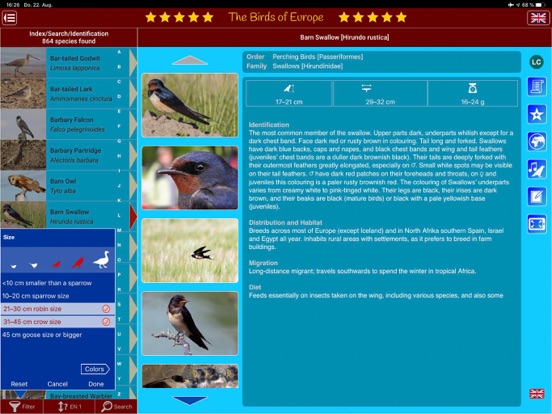The image size is (552, 414).
Task: Open the menu icon in the top-left corner
Action: (10, 18)
